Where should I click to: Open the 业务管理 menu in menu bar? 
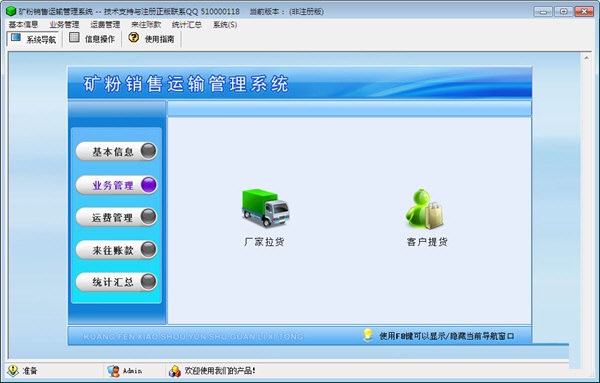click(64, 24)
